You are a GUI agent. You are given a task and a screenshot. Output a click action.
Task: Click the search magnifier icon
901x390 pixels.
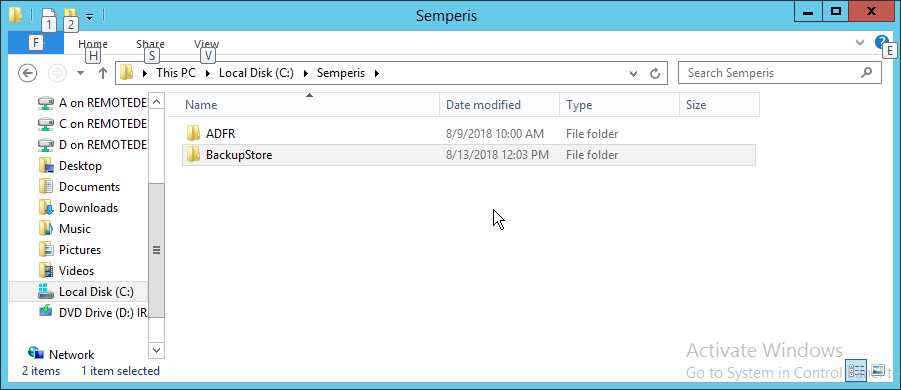[x=867, y=73]
